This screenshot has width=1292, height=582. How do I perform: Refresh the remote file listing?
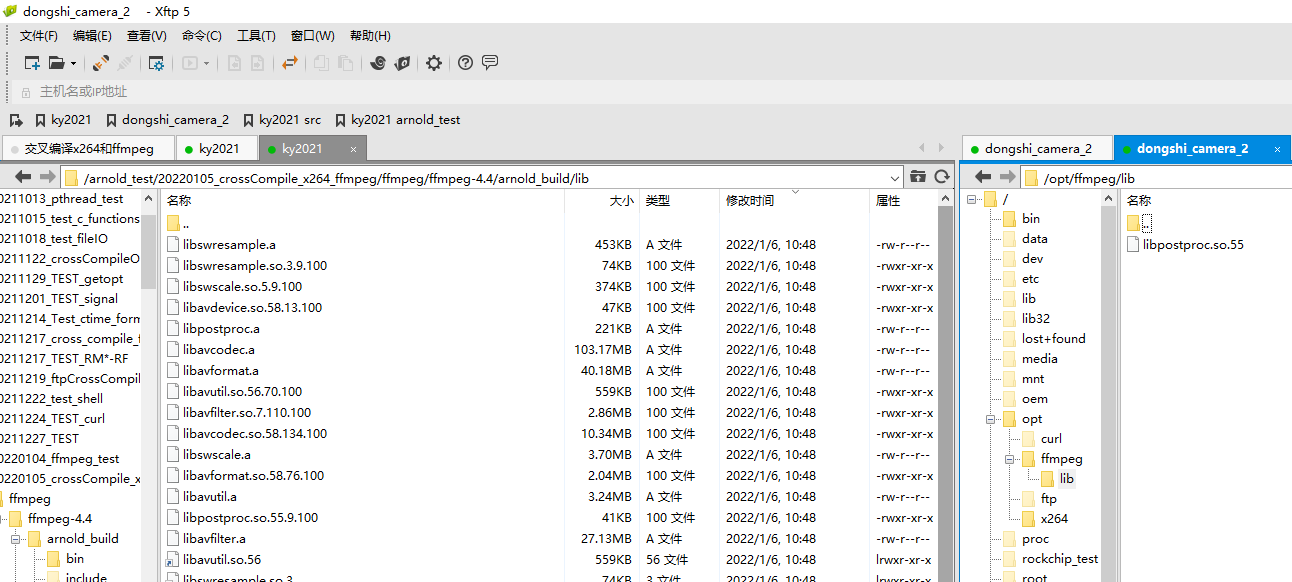click(x=941, y=177)
